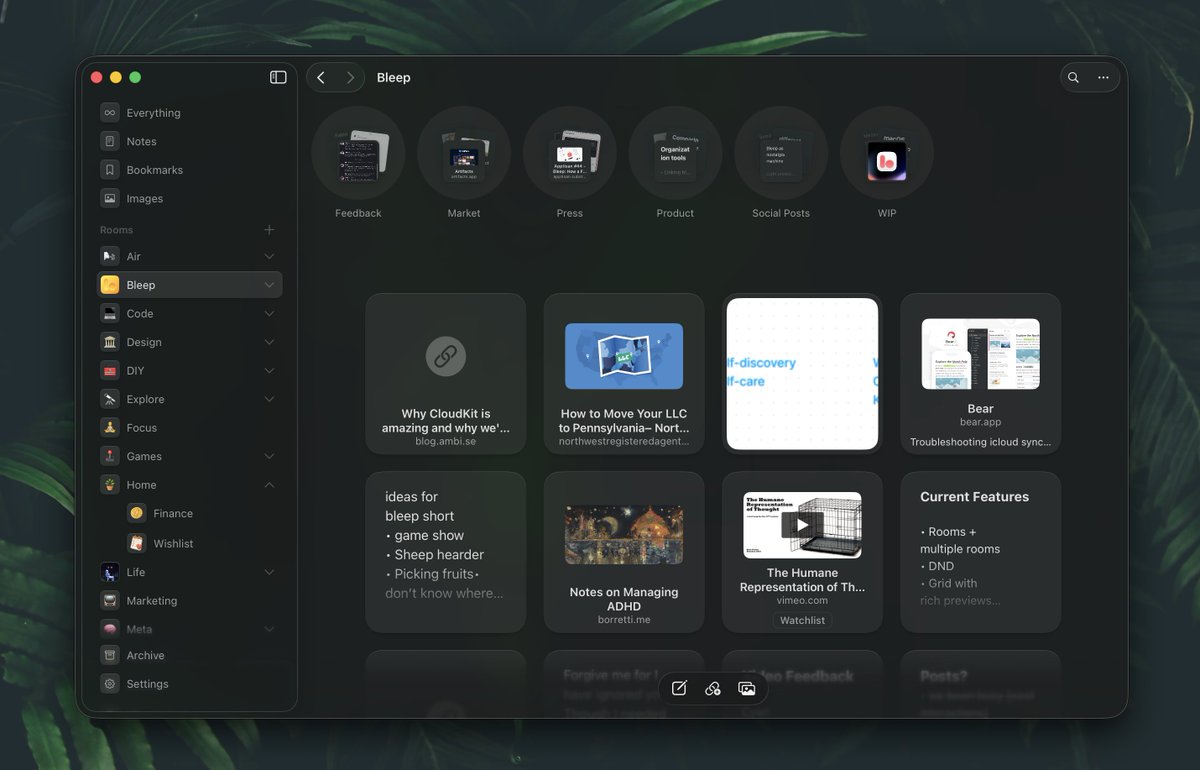This screenshot has width=1200, height=770.
Task: Expand the Air room chevron
Action: point(269,256)
